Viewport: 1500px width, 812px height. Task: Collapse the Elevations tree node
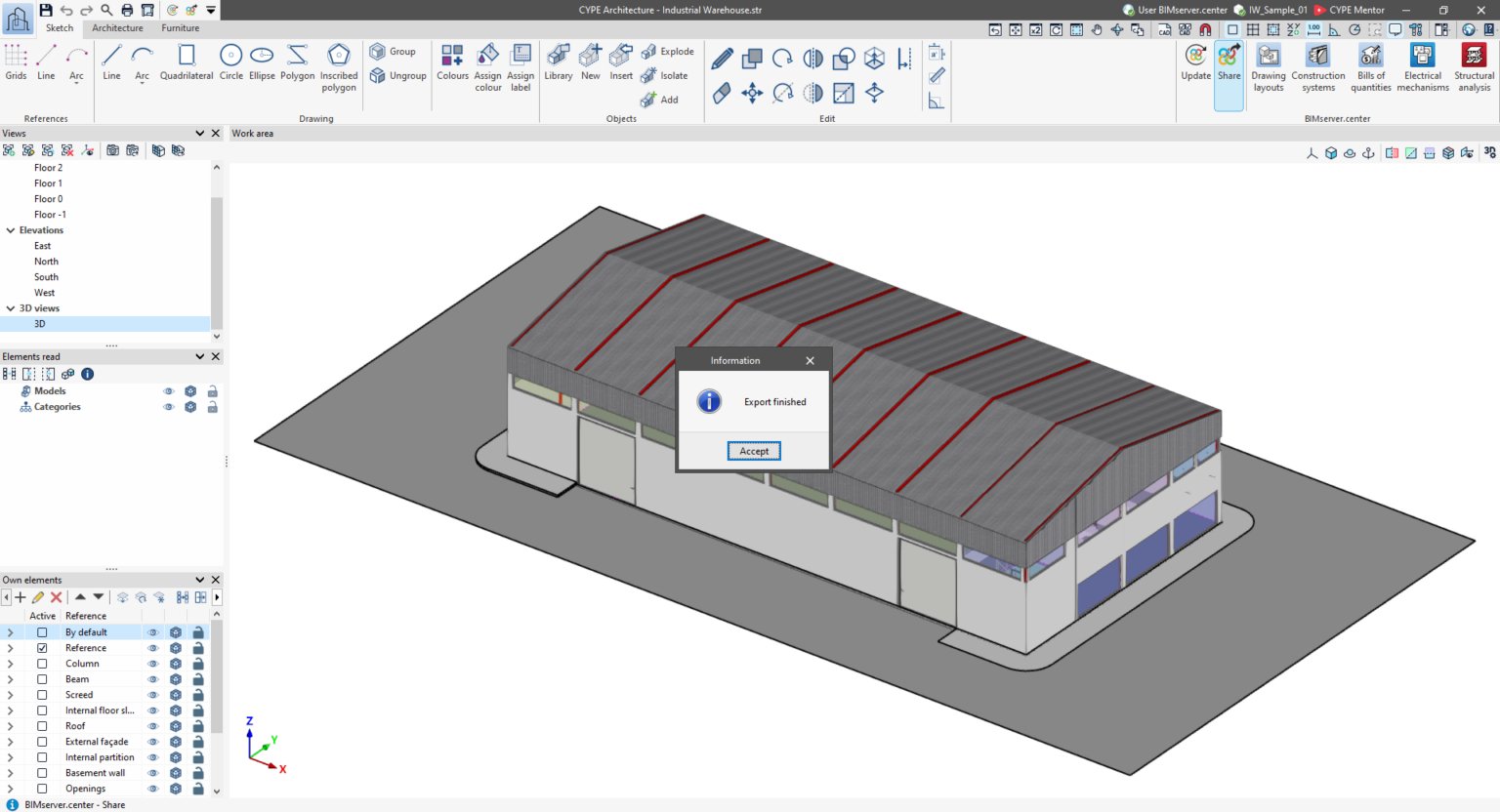tap(11, 230)
